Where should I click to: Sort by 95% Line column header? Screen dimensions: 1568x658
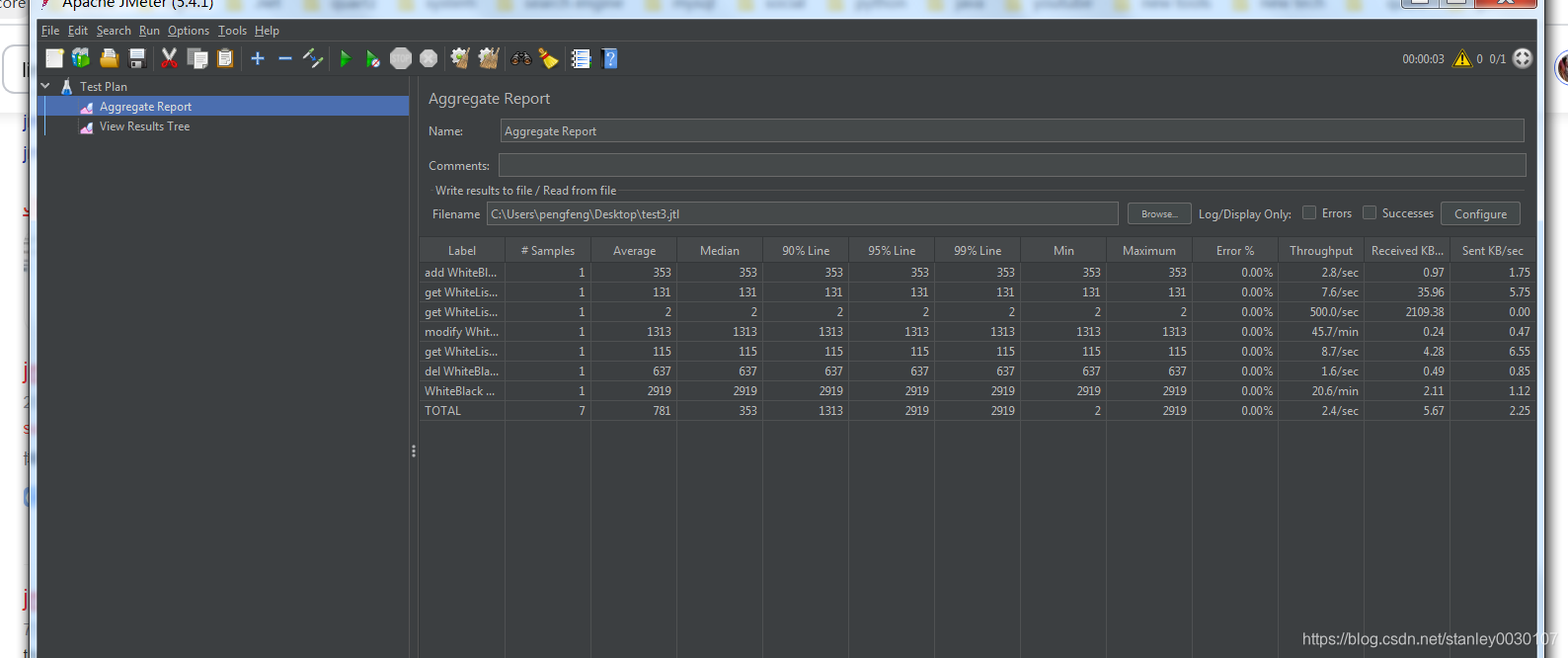pos(892,251)
